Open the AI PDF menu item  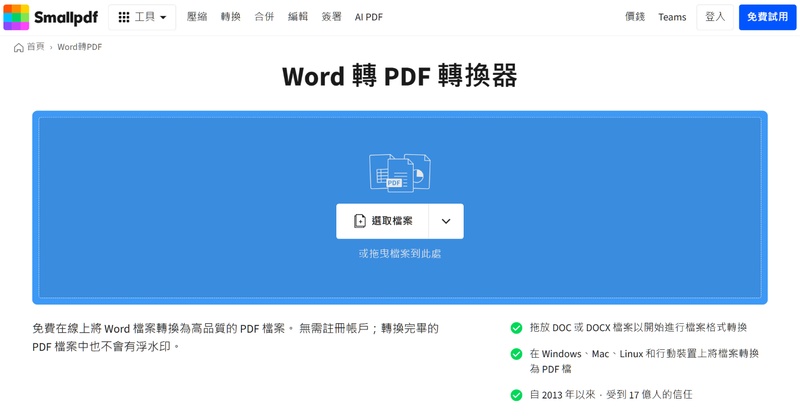pyautogui.click(x=368, y=17)
